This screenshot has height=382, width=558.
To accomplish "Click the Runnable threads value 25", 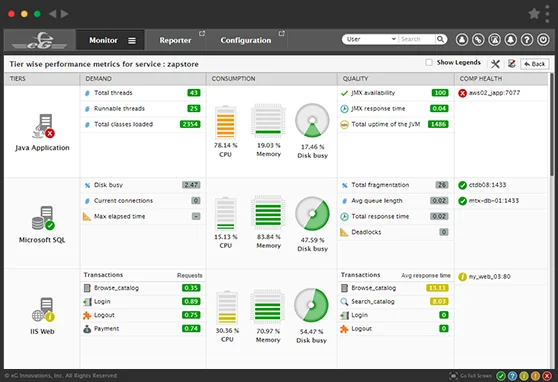I will (194, 109).
